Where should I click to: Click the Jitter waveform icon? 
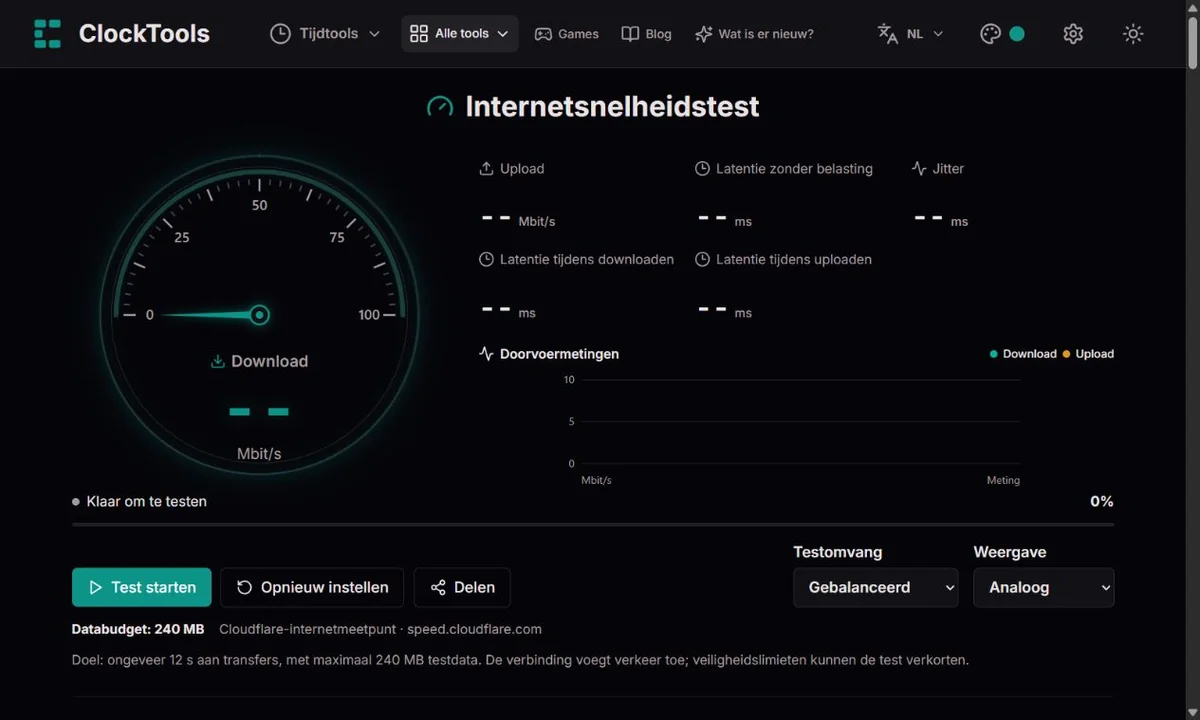919,169
